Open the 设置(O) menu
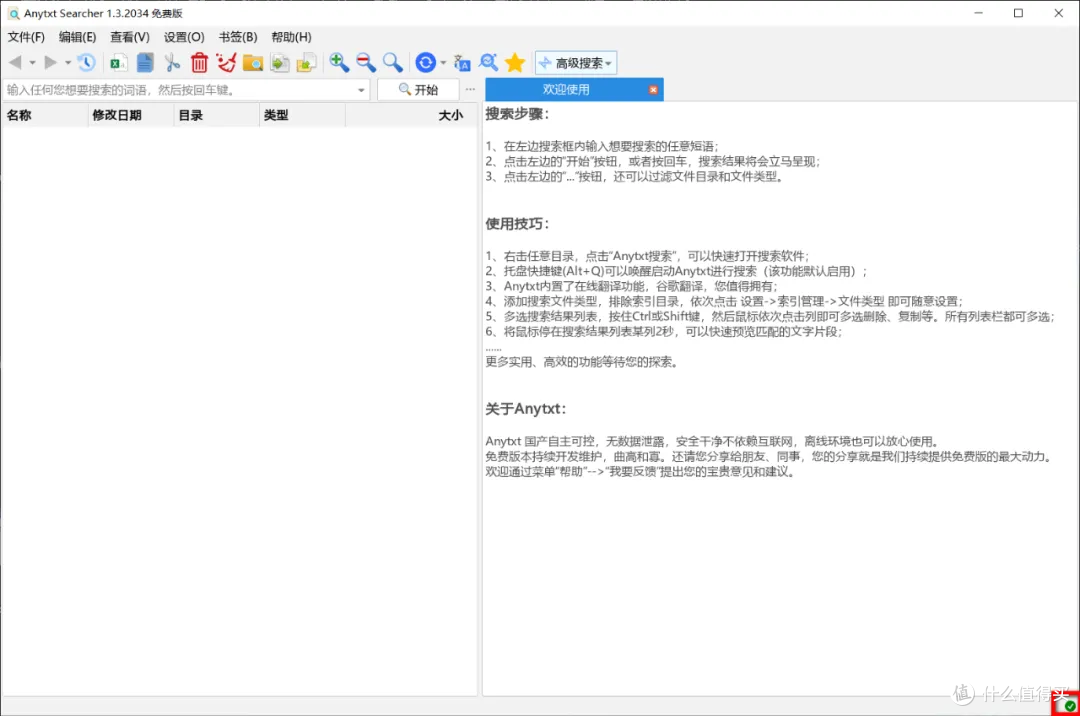This screenshot has width=1080, height=716. coord(184,37)
